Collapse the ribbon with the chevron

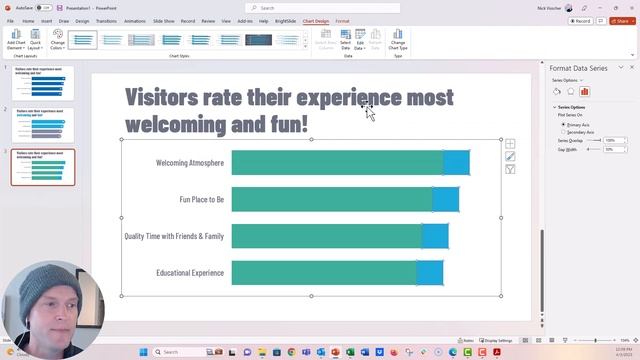(632, 55)
